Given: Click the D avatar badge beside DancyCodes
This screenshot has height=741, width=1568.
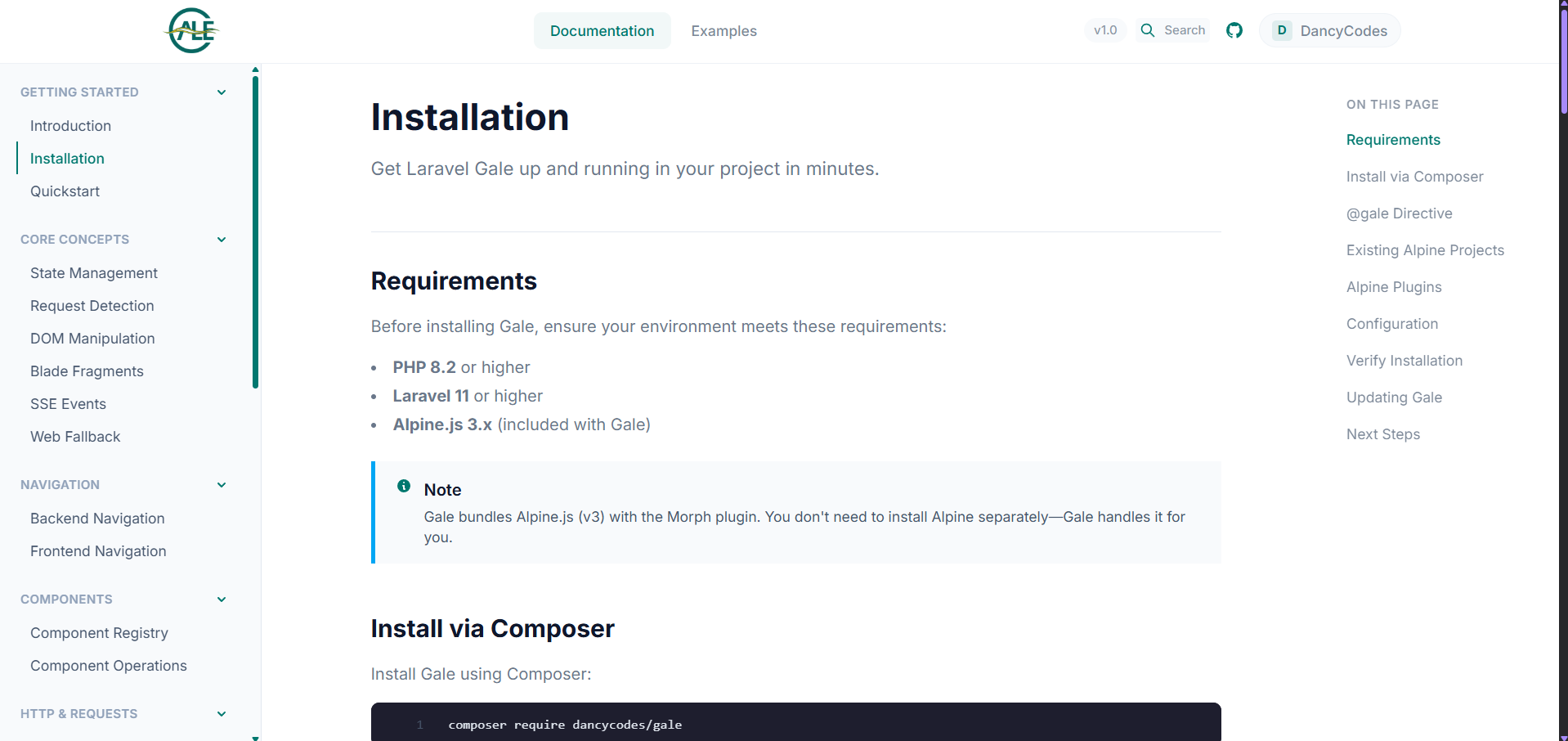Looking at the screenshot, I should [x=1282, y=30].
